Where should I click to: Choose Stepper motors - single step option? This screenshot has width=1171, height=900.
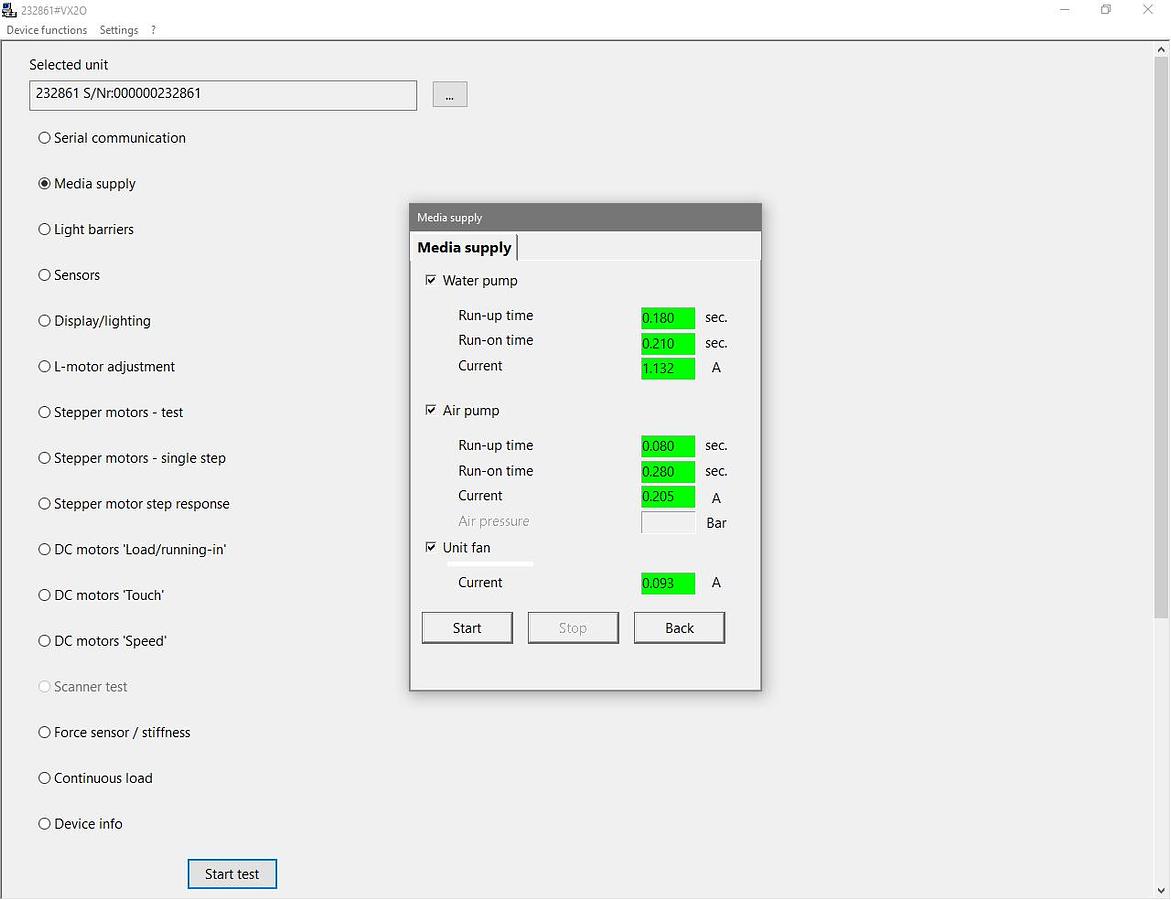45,458
